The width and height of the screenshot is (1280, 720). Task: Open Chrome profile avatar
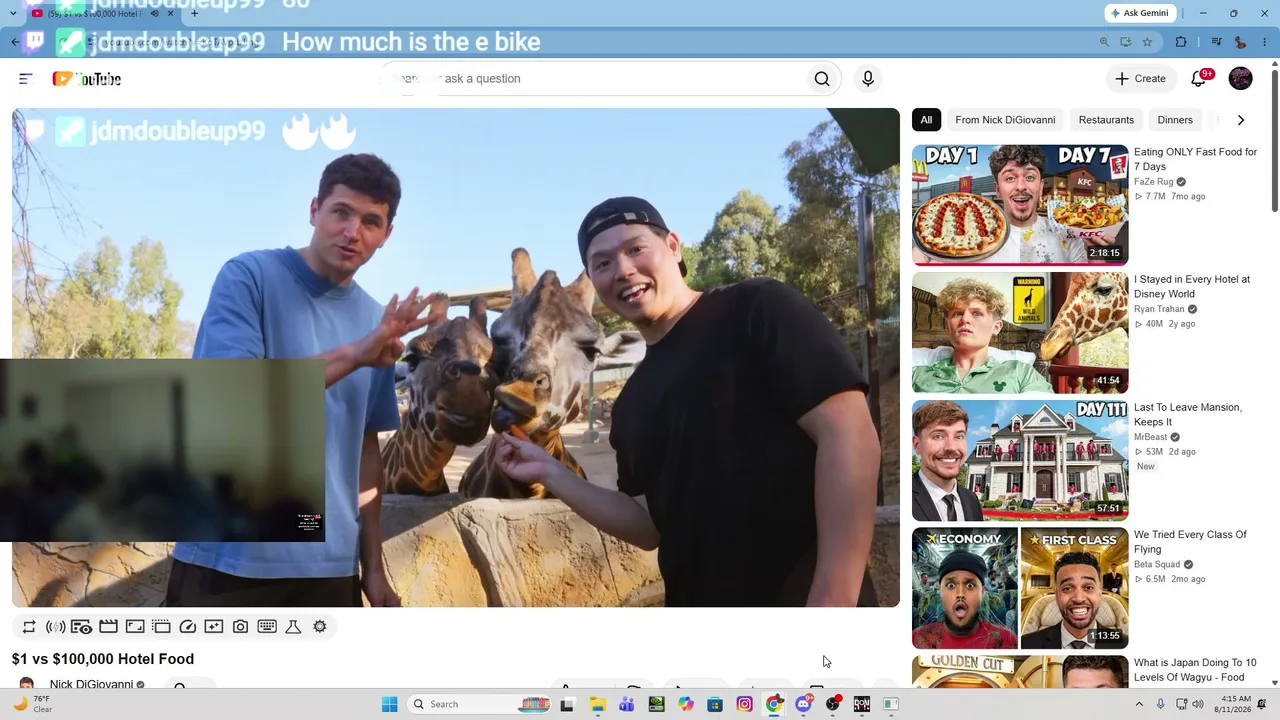click(x=1240, y=42)
